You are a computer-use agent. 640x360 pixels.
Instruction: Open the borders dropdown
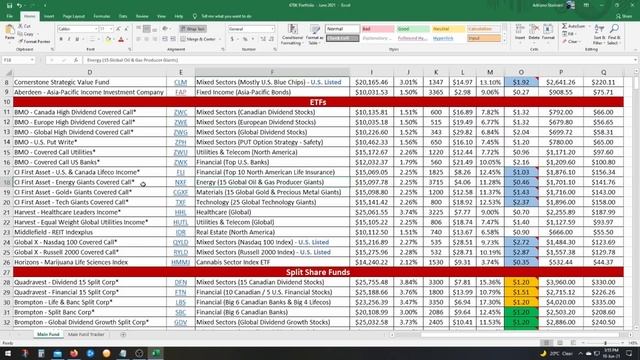pyautogui.click(x=98, y=40)
